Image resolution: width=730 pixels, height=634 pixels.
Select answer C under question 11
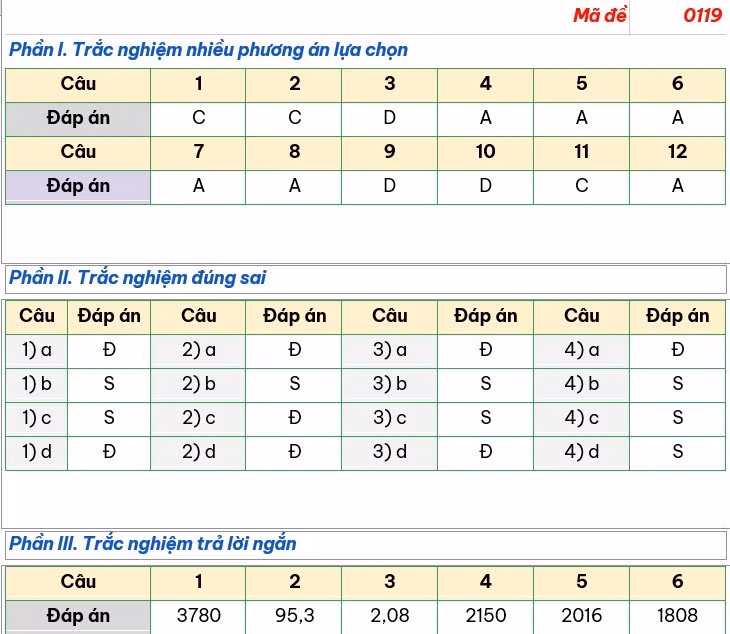point(581,186)
